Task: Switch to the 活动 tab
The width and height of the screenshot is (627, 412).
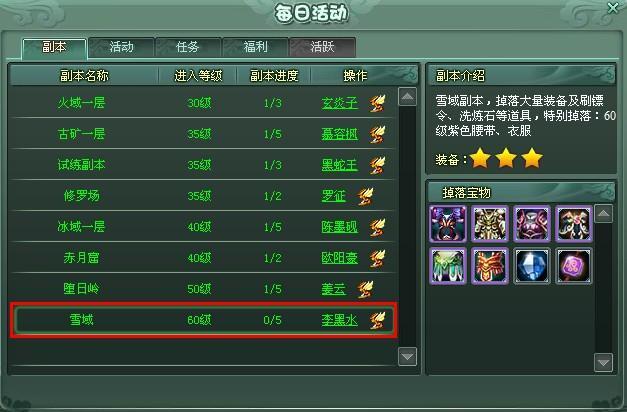Action: click(121, 48)
